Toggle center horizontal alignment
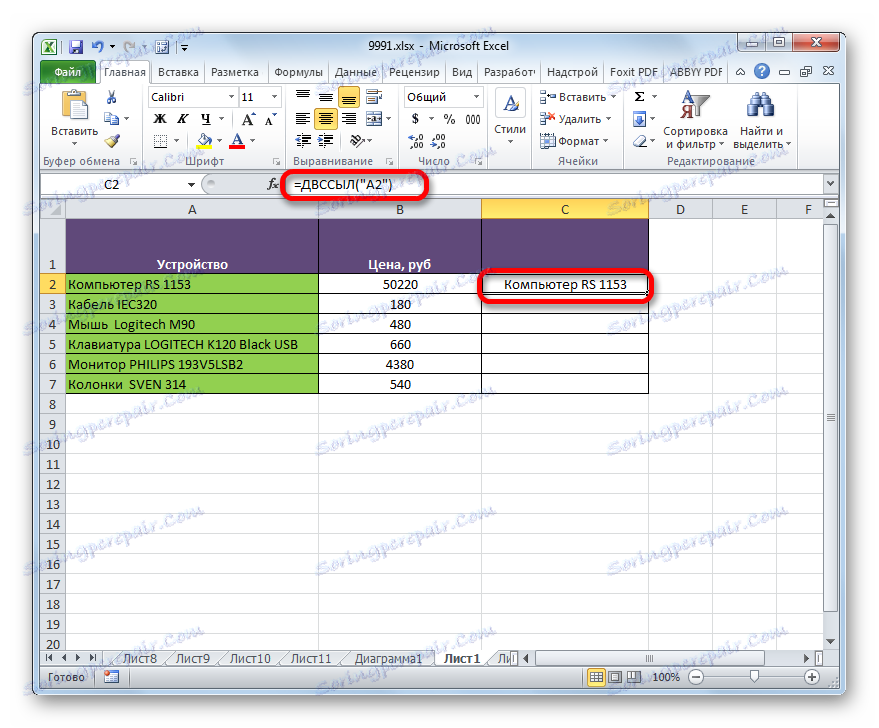The width and height of the screenshot is (879, 728). click(326, 119)
